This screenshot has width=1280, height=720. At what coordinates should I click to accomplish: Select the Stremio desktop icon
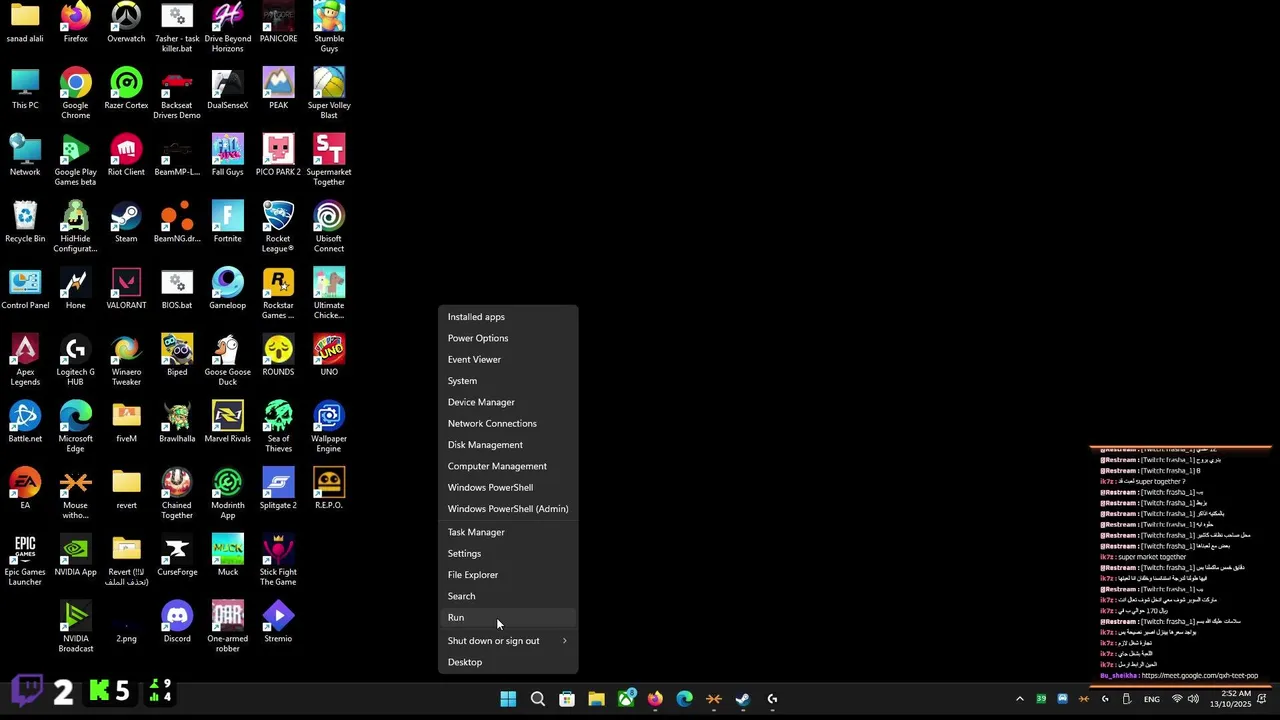click(x=278, y=622)
